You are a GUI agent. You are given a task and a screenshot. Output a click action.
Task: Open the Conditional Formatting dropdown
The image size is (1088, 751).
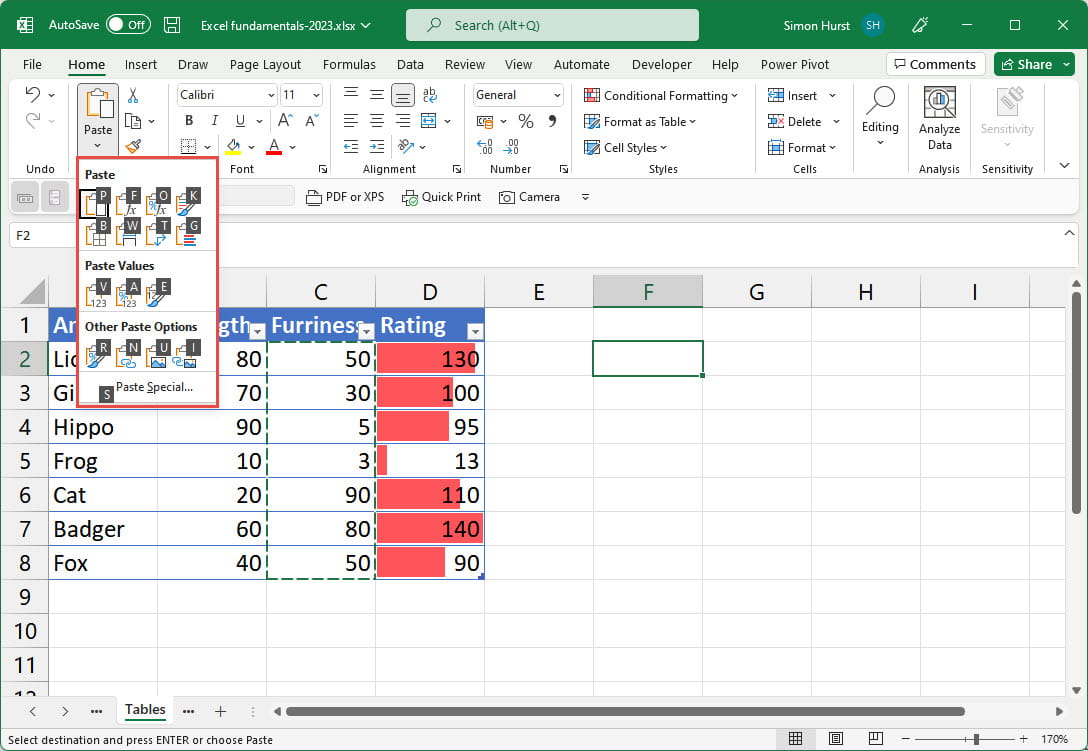[662, 96]
